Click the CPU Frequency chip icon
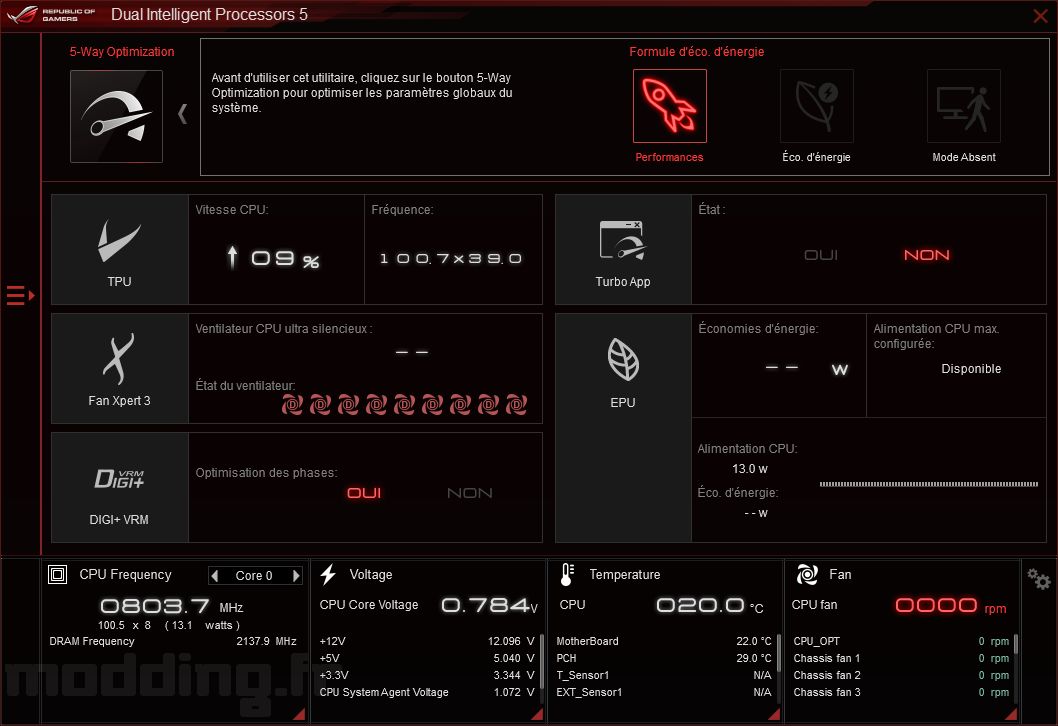Image resolution: width=1058 pixels, height=726 pixels. pyautogui.click(x=57, y=574)
